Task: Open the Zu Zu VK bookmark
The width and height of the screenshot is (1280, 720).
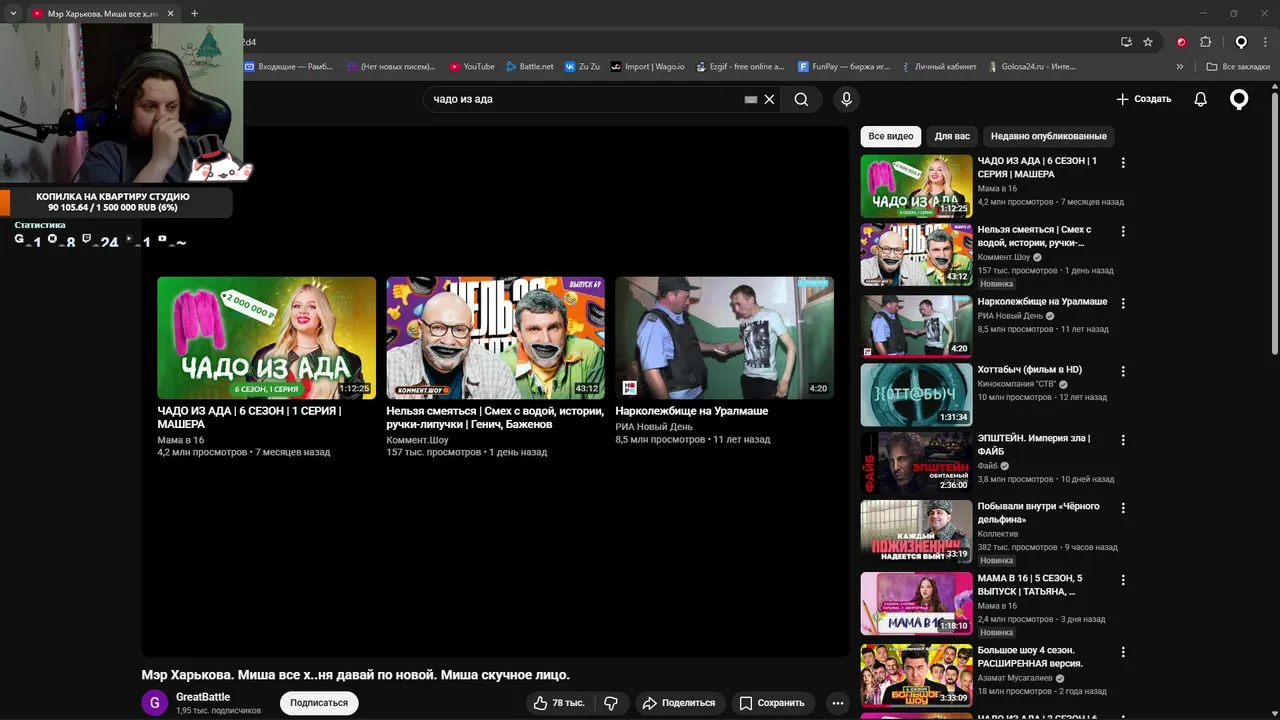Action: pyautogui.click(x=582, y=67)
